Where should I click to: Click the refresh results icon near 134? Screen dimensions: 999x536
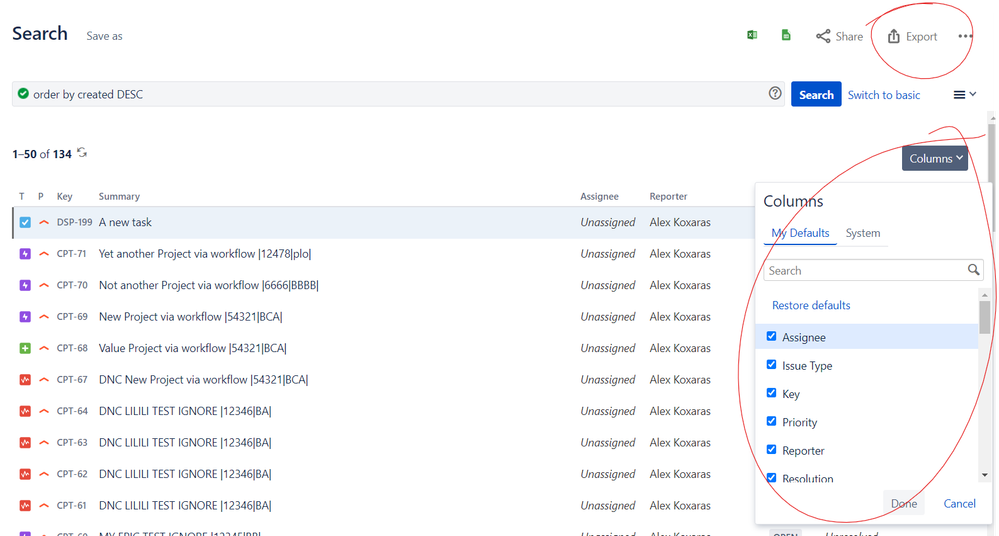tap(82, 152)
